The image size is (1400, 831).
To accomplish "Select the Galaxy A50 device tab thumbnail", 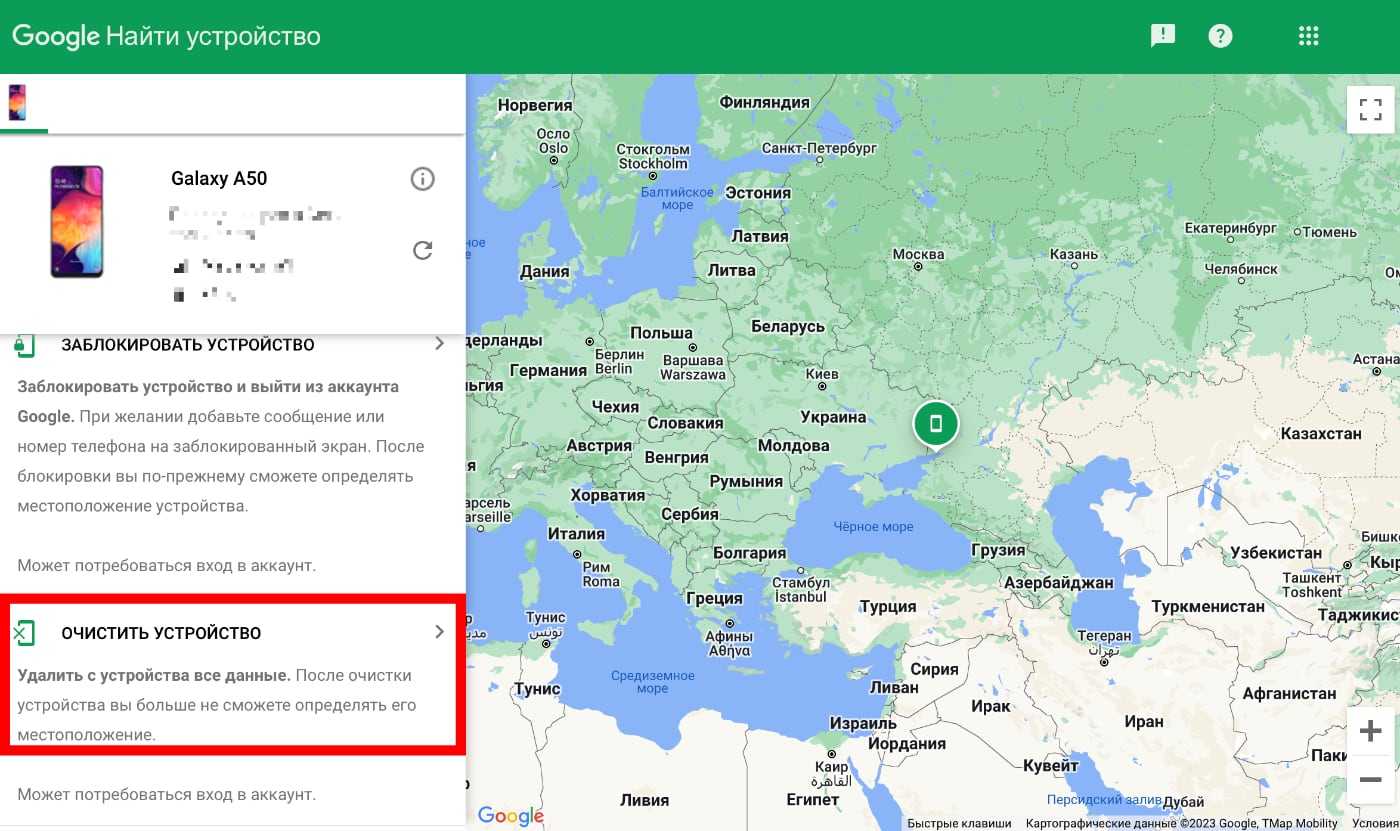I will pyautogui.click(x=17, y=102).
